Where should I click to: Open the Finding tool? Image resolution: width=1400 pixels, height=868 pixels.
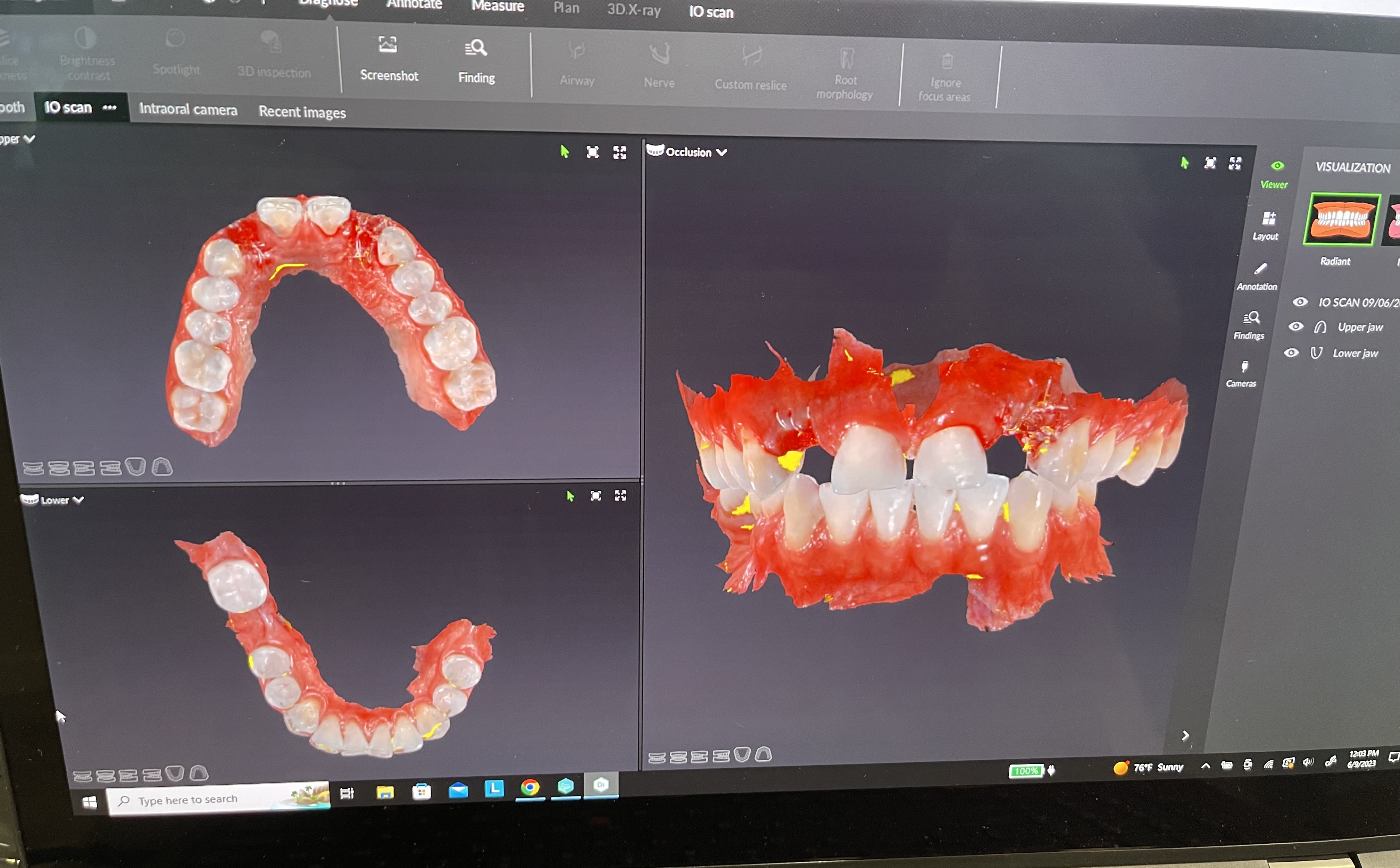pos(476,48)
